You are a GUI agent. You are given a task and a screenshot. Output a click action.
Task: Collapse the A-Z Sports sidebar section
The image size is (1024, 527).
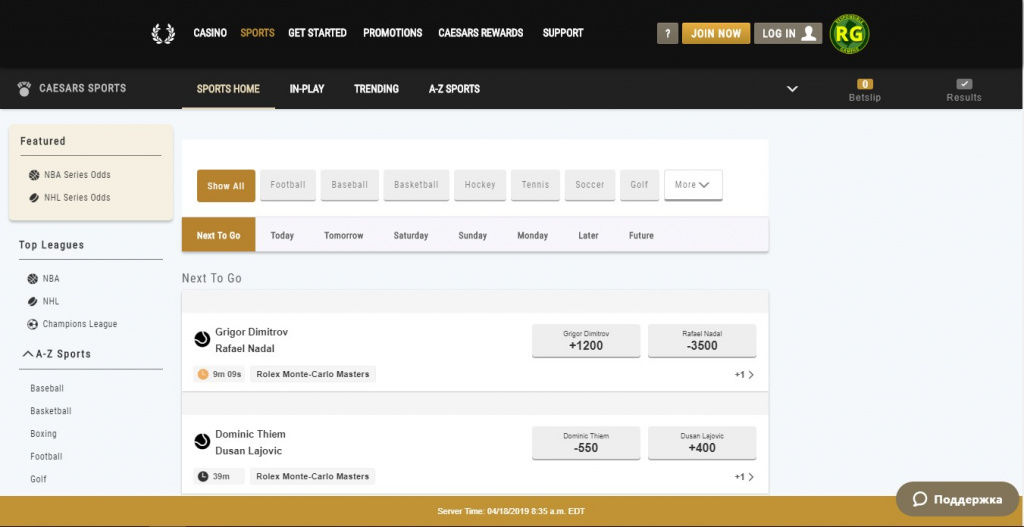pos(57,354)
